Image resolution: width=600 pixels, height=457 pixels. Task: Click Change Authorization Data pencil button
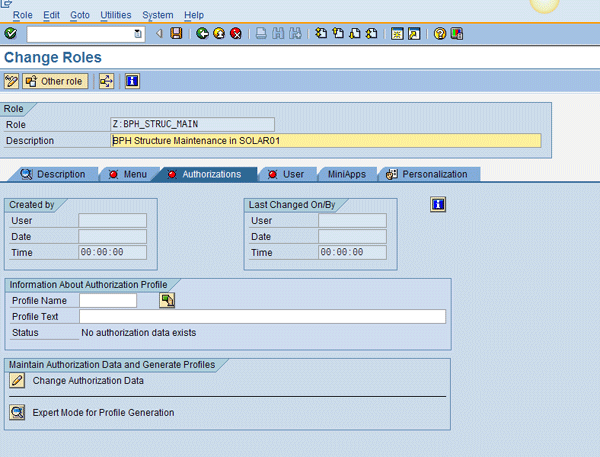(x=18, y=380)
